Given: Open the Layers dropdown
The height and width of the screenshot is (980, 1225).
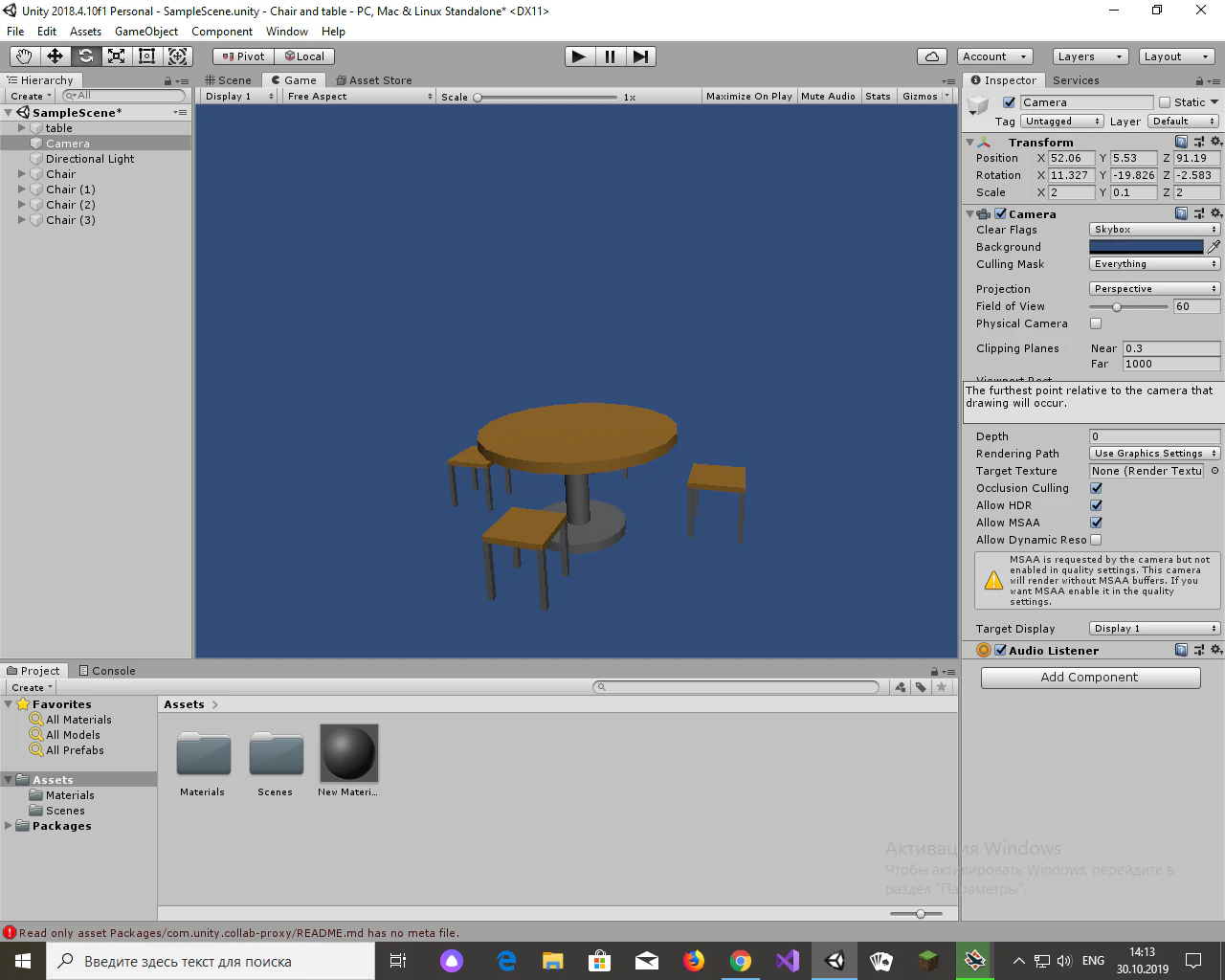Looking at the screenshot, I should (1090, 56).
